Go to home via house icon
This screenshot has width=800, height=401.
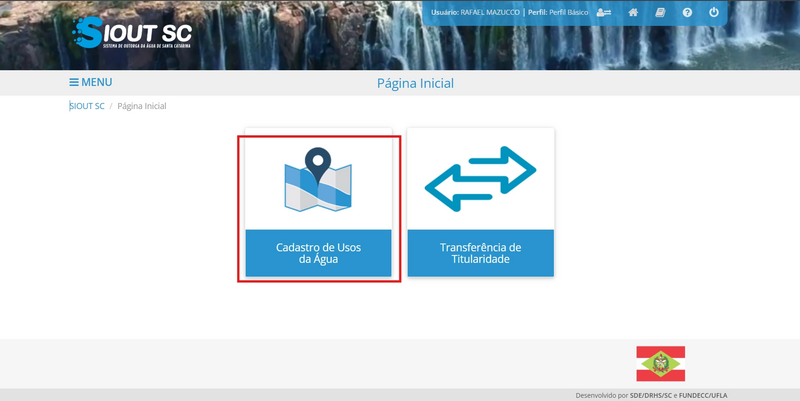(x=633, y=12)
